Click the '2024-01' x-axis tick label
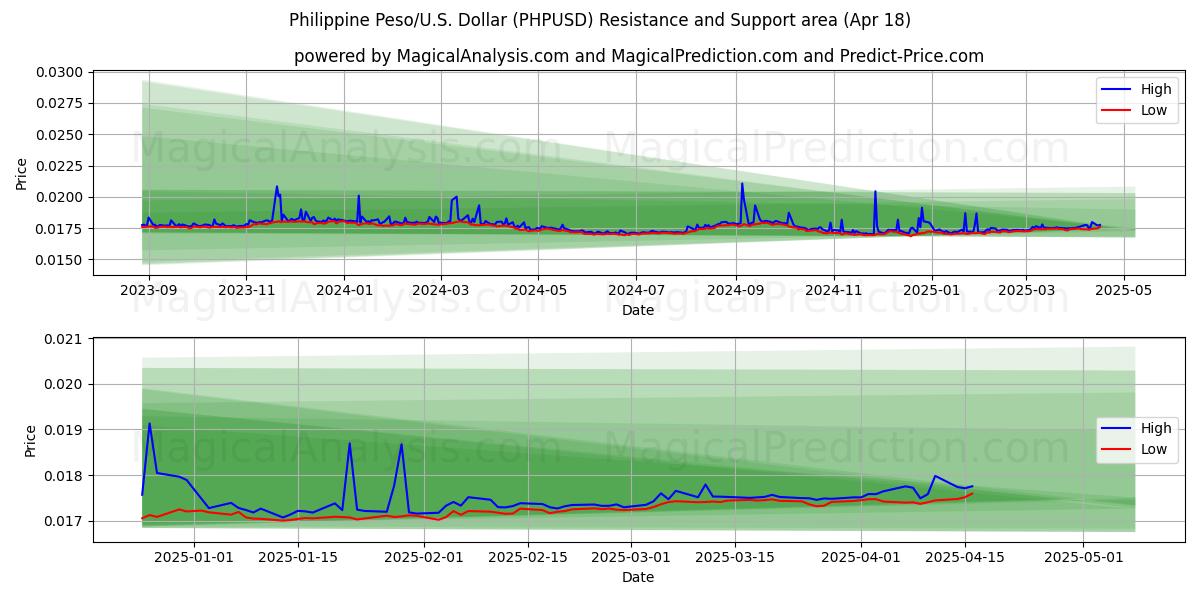The height and width of the screenshot is (600, 1200). (x=344, y=290)
